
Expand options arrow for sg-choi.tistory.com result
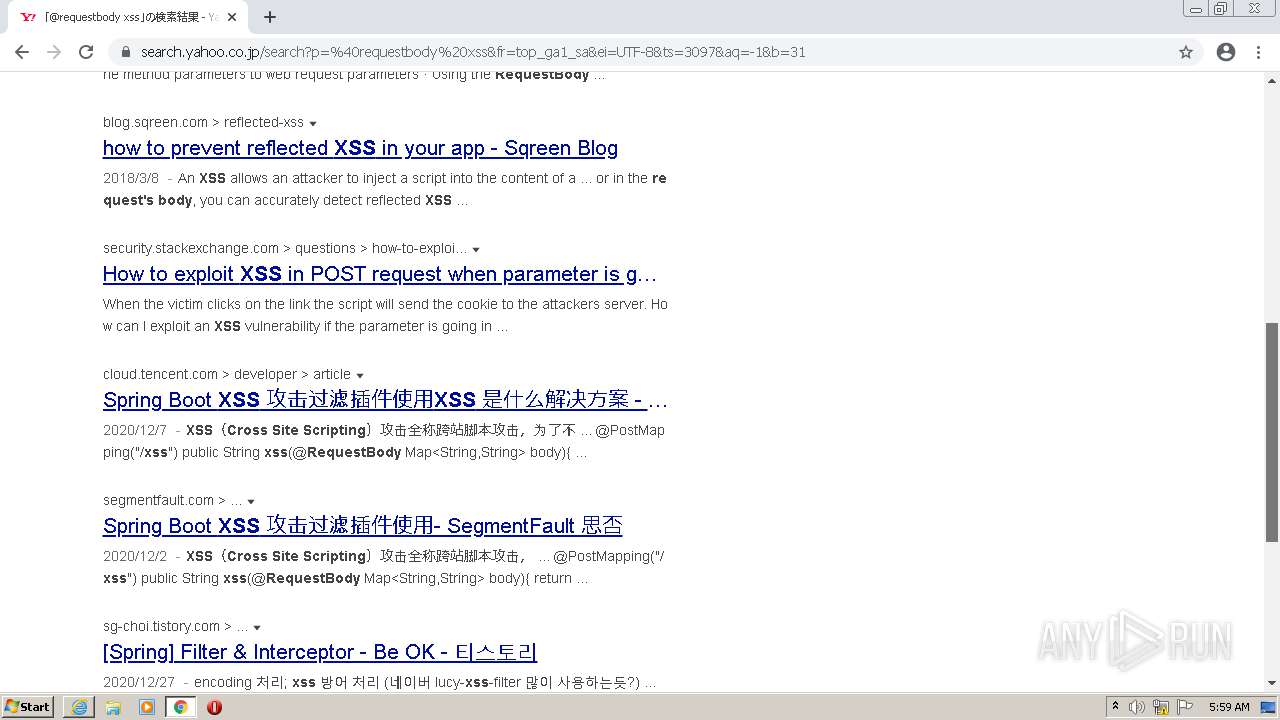pos(257,628)
